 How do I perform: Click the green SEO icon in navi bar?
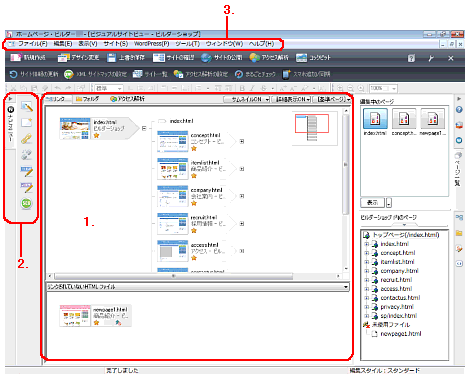(x=26, y=203)
